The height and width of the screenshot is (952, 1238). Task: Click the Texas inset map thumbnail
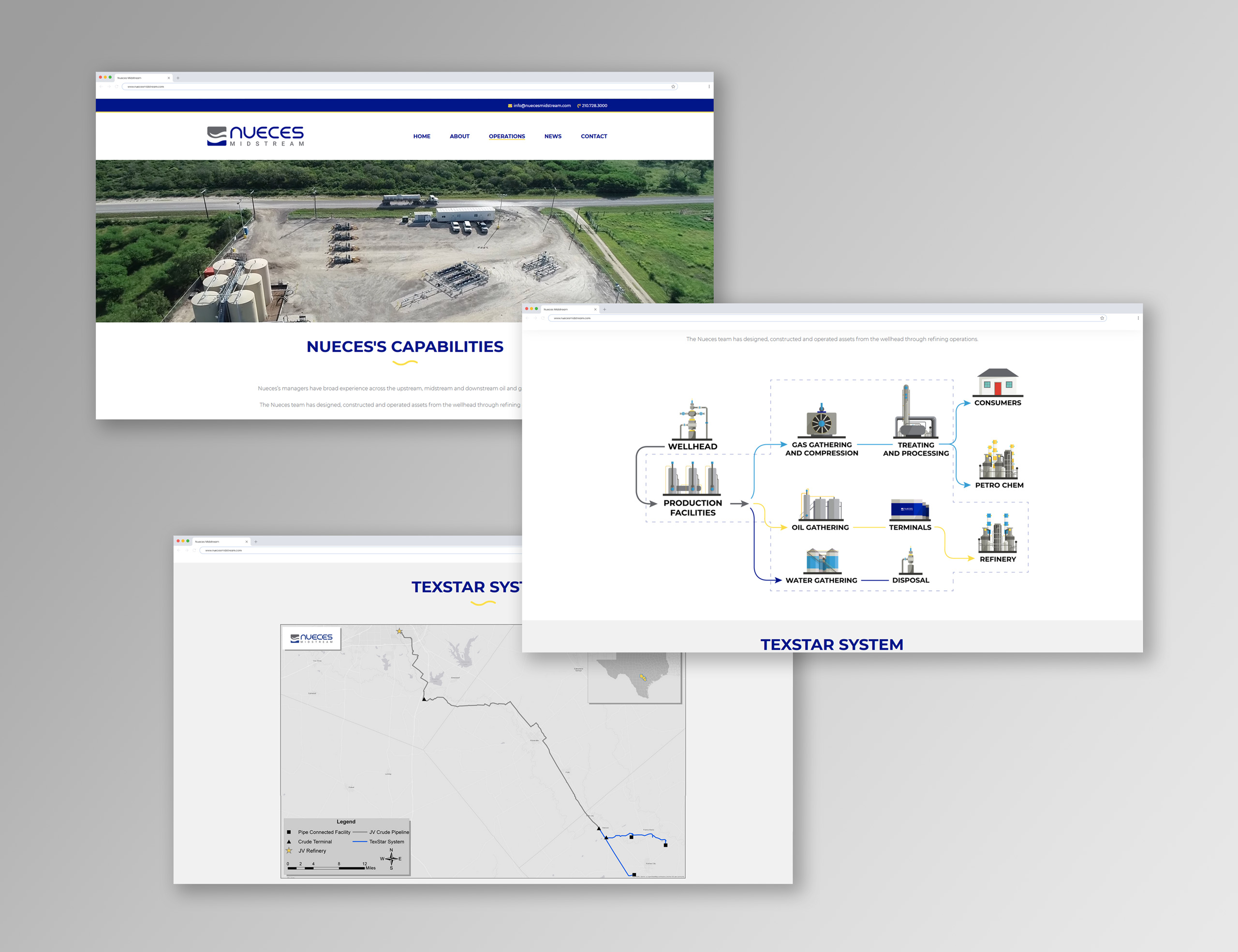(x=635, y=678)
